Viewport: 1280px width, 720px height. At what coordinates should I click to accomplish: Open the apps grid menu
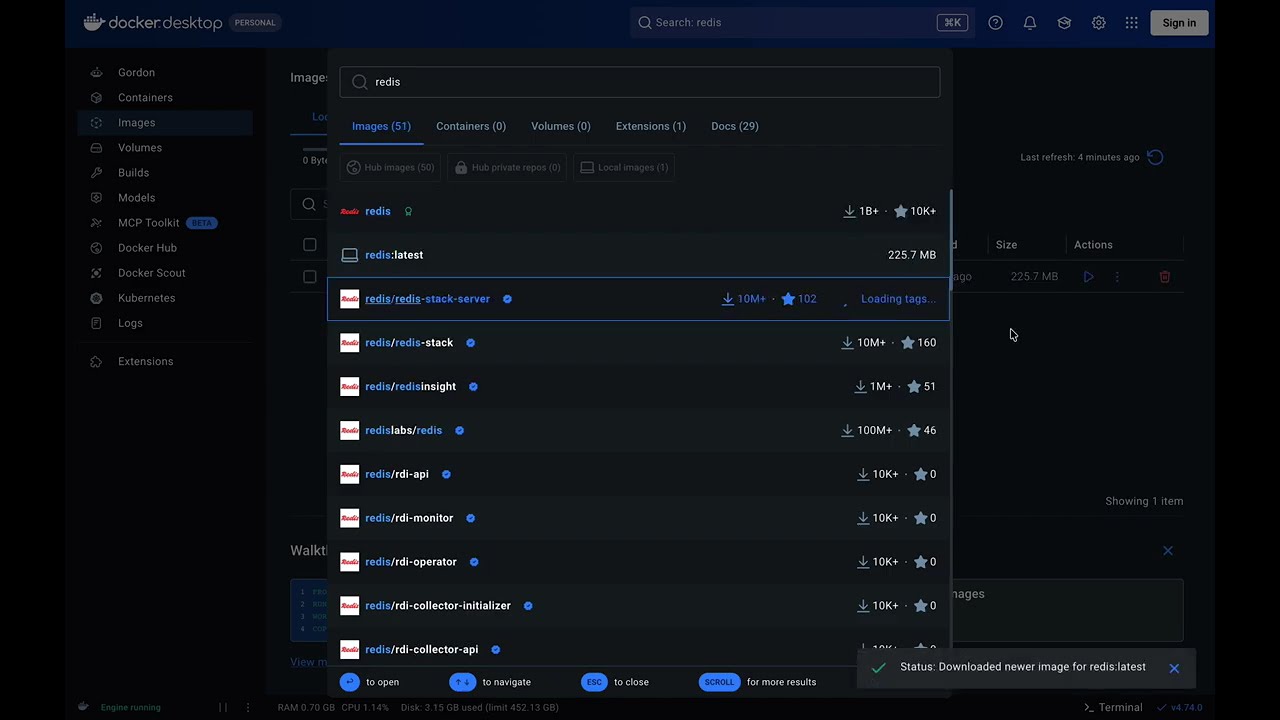[x=1132, y=23]
